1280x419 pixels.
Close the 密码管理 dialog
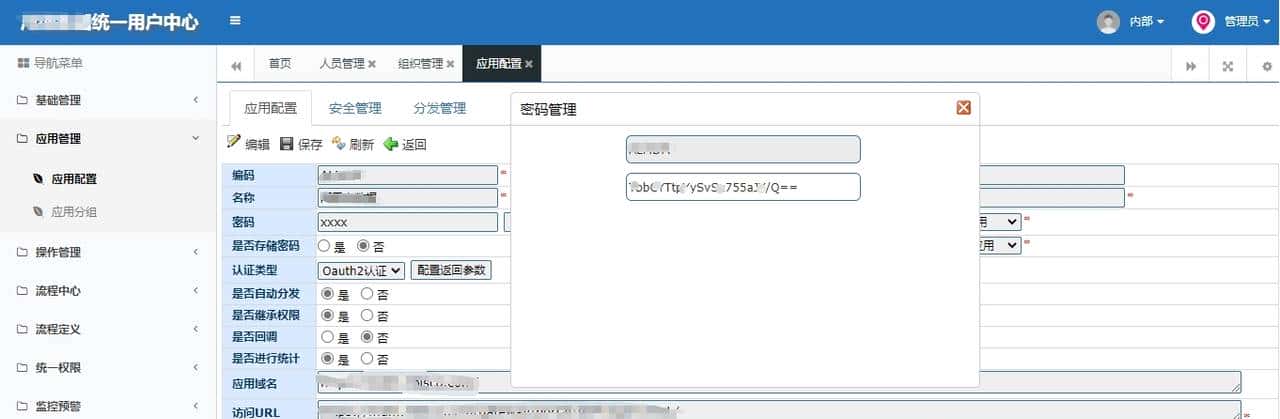[x=963, y=108]
